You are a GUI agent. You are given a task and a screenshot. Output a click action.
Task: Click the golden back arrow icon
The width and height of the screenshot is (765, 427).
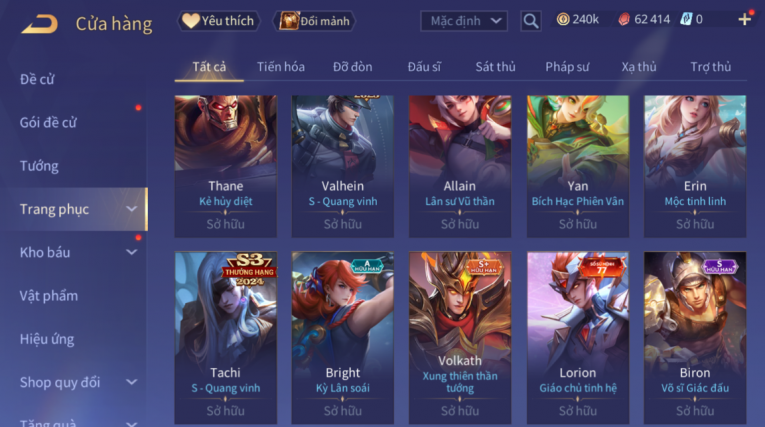tap(40, 24)
